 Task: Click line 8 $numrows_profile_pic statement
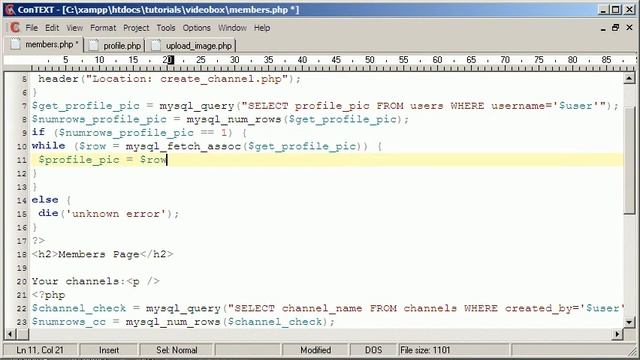point(220,119)
